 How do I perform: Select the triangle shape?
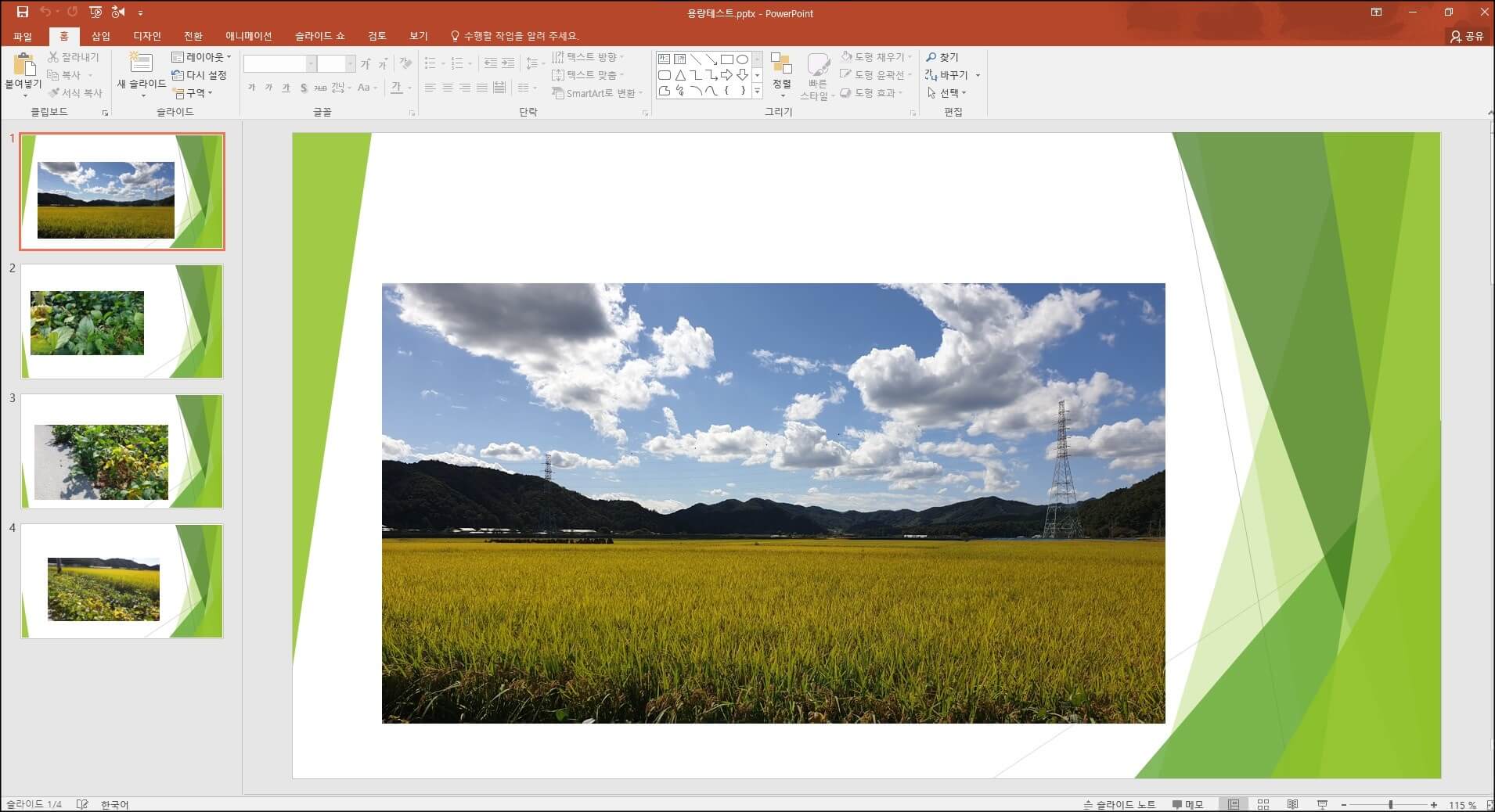click(x=679, y=75)
